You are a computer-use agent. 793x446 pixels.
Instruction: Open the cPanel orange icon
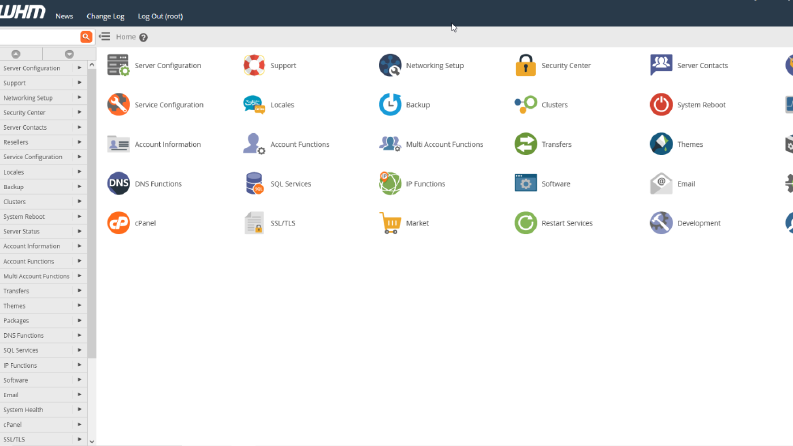(x=118, y=223)
